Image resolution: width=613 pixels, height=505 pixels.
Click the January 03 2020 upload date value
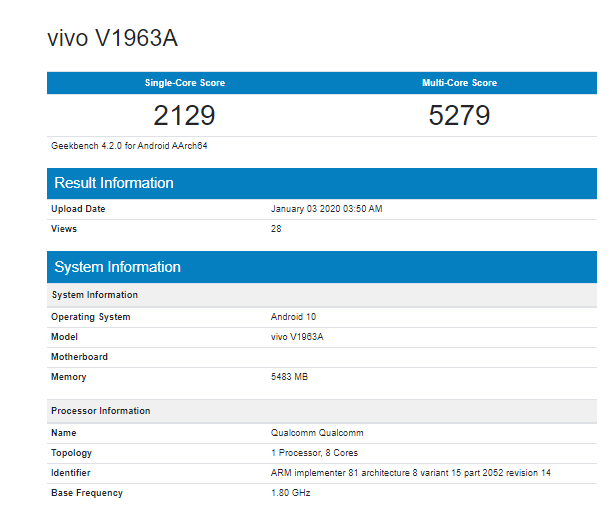click(x=326, y=209)
